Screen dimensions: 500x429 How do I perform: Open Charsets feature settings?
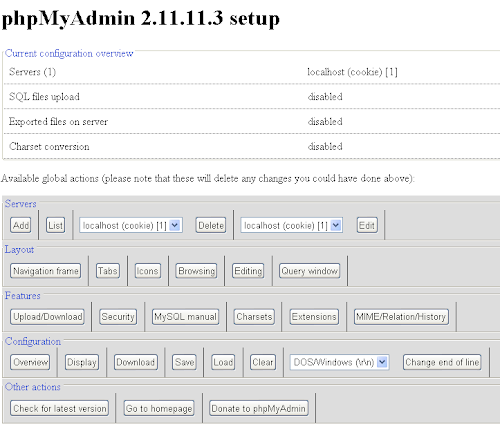coord(254,317)
